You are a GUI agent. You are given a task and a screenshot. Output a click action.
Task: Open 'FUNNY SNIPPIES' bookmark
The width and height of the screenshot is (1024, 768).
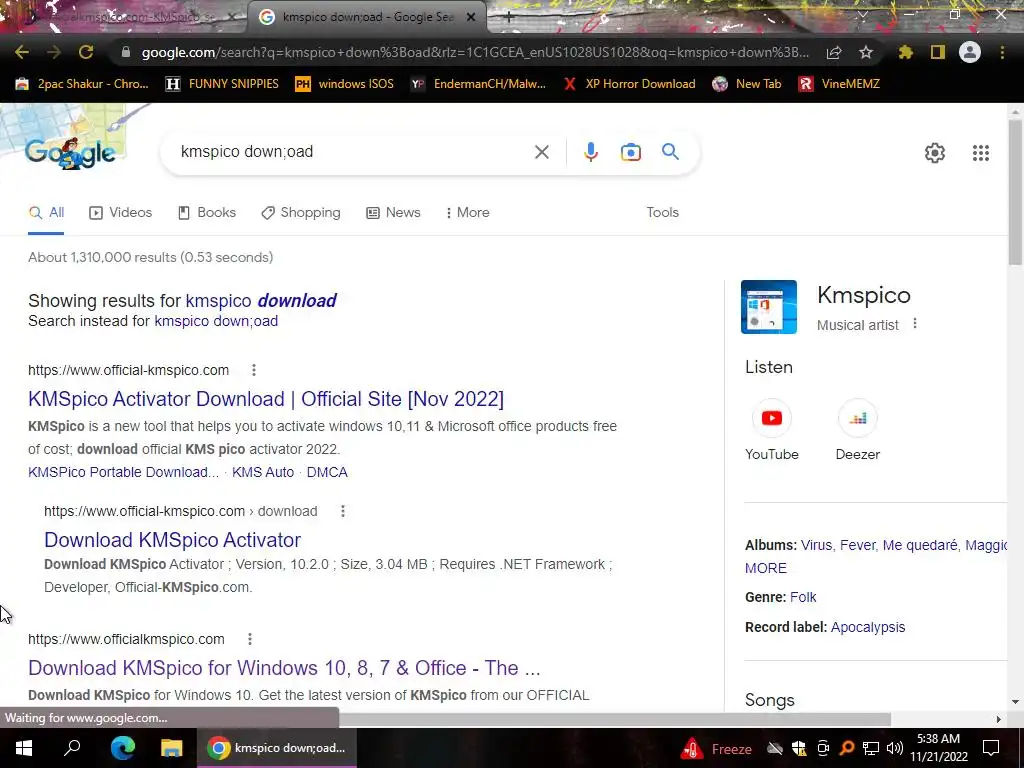223,84
